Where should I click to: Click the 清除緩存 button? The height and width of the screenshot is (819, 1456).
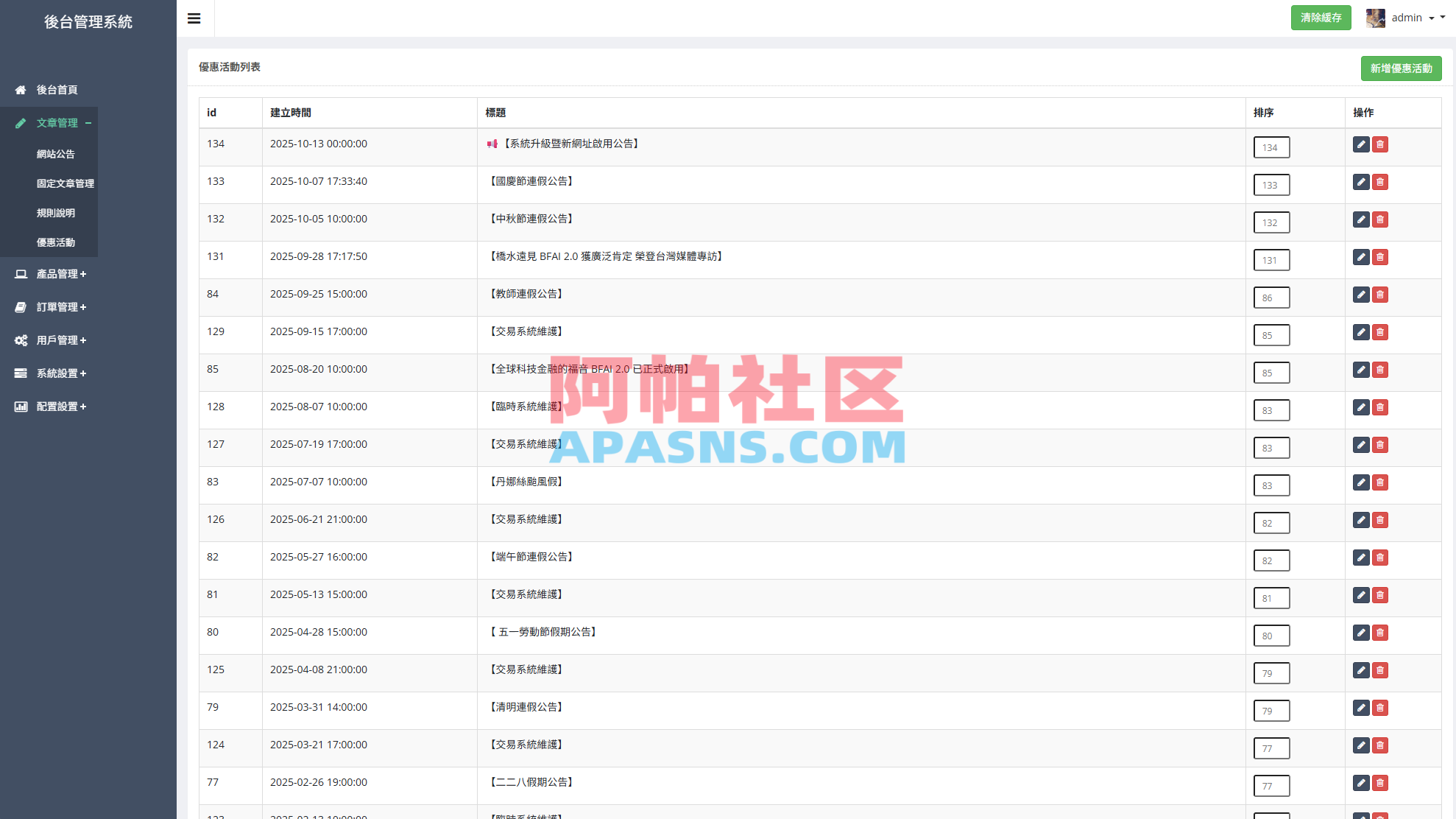(1321, 18)
